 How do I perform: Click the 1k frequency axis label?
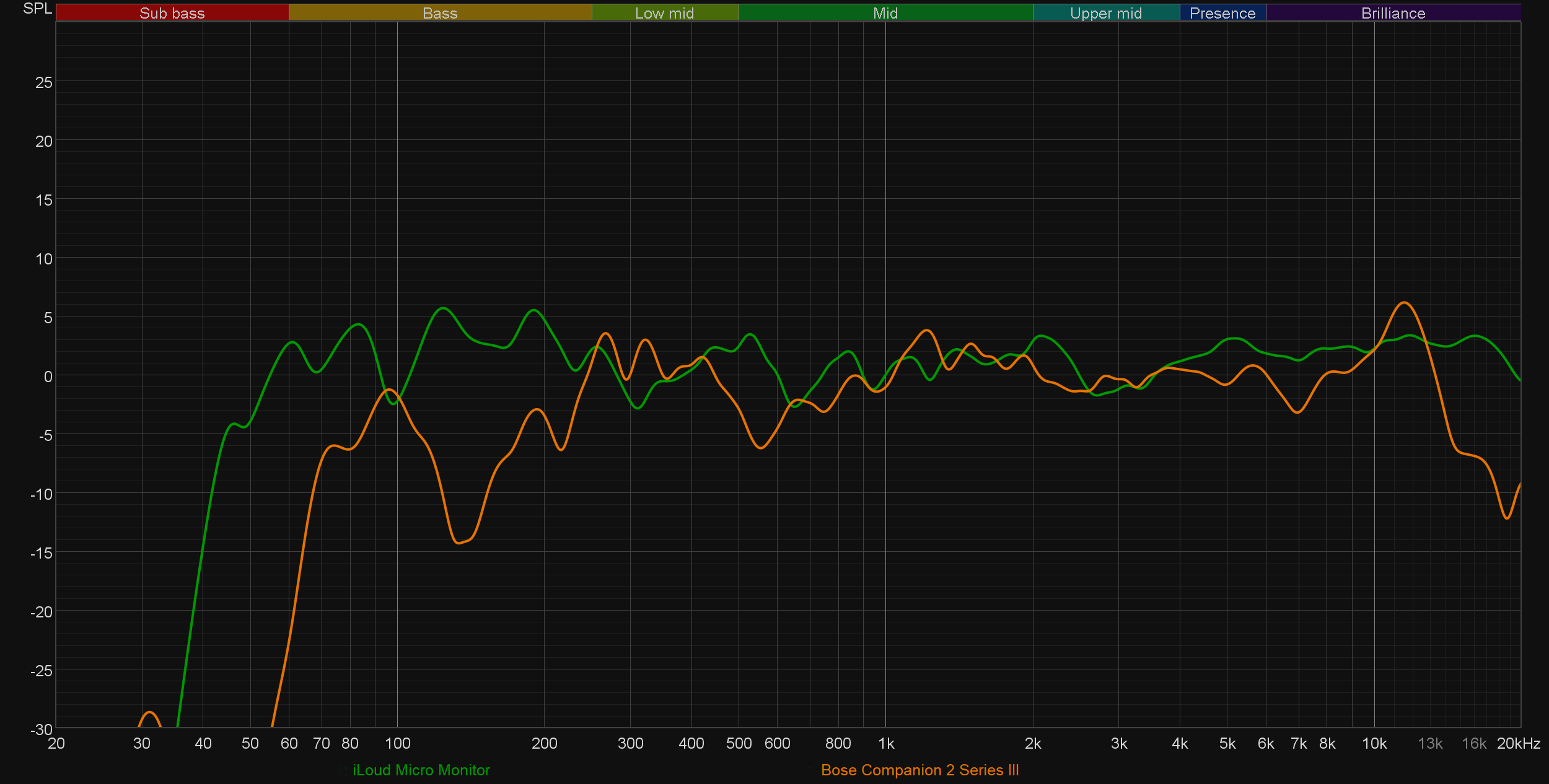(x=886, y=743)
